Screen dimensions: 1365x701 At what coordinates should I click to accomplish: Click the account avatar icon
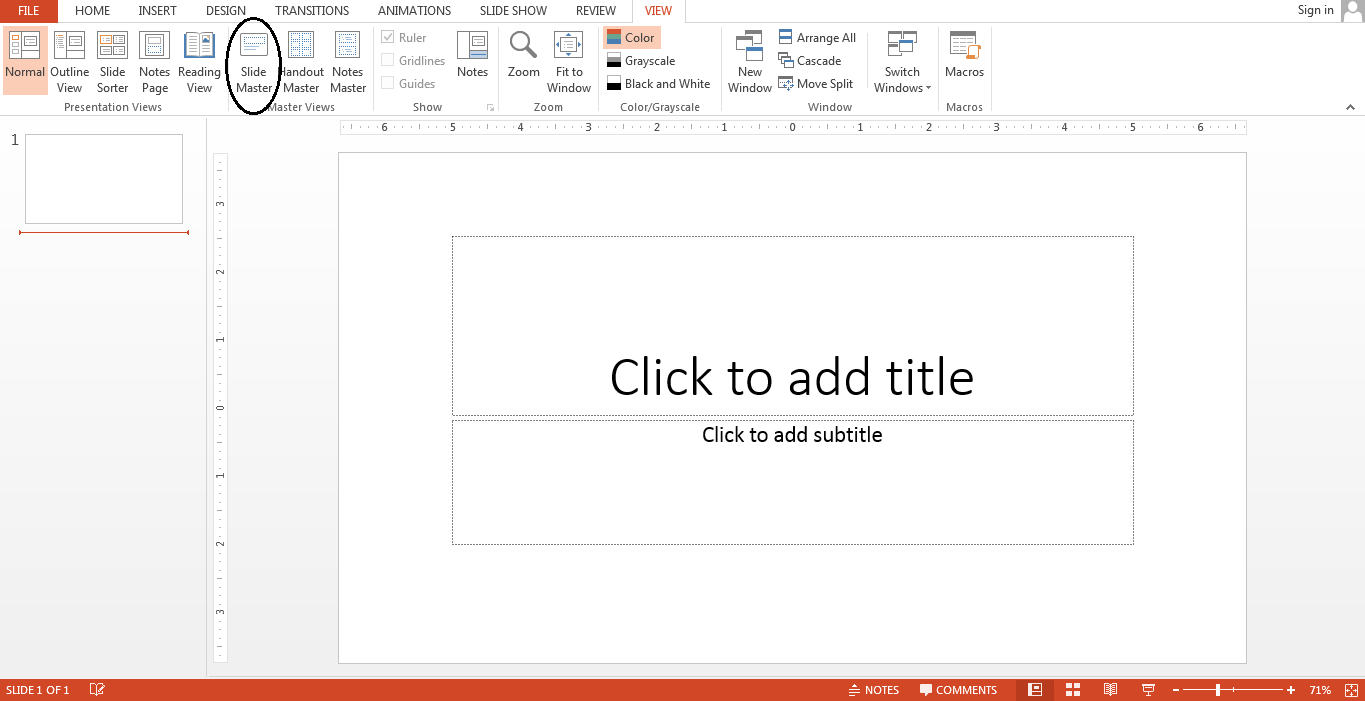pyautogui.click(x=1351, y=11)
